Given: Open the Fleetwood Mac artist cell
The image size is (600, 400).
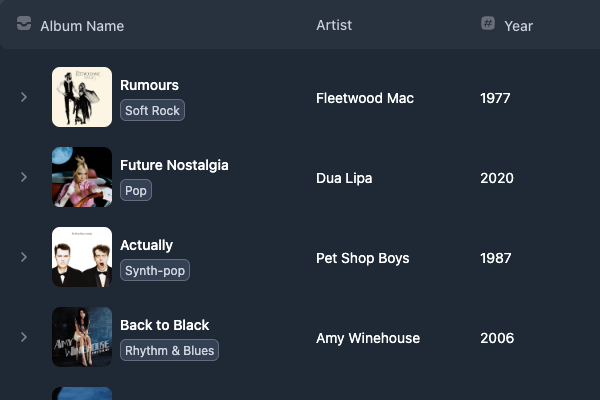Looking at the screenshot, I should (365, 98).
